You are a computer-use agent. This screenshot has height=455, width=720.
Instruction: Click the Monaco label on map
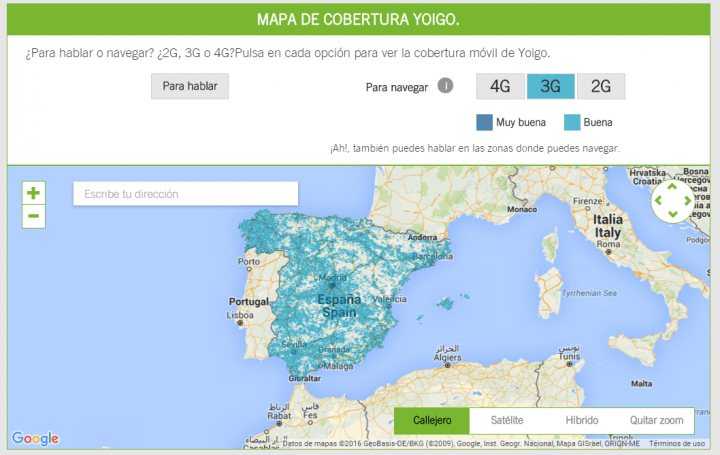click(522, 209)
